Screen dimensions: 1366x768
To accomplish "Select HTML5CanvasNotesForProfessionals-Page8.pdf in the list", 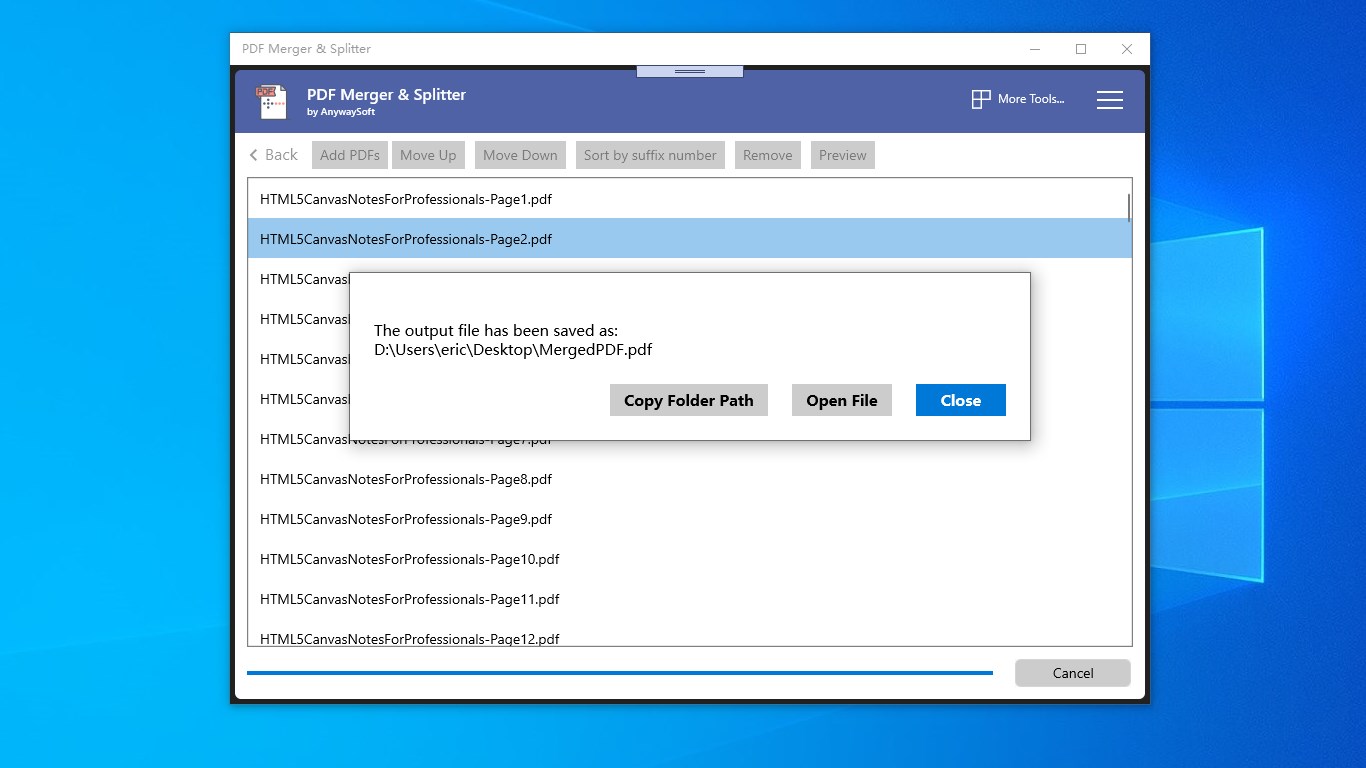I will (x=405, y=479).
